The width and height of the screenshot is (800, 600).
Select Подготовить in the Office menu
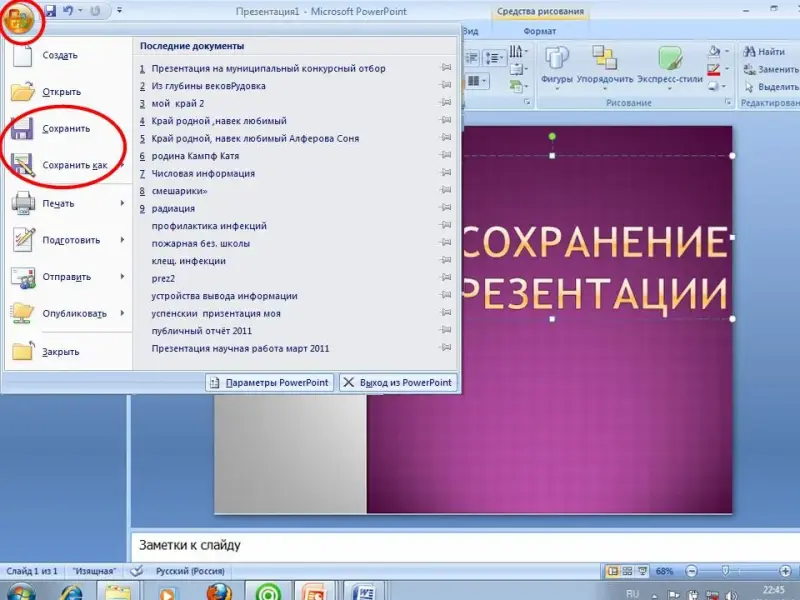(70, 240)
